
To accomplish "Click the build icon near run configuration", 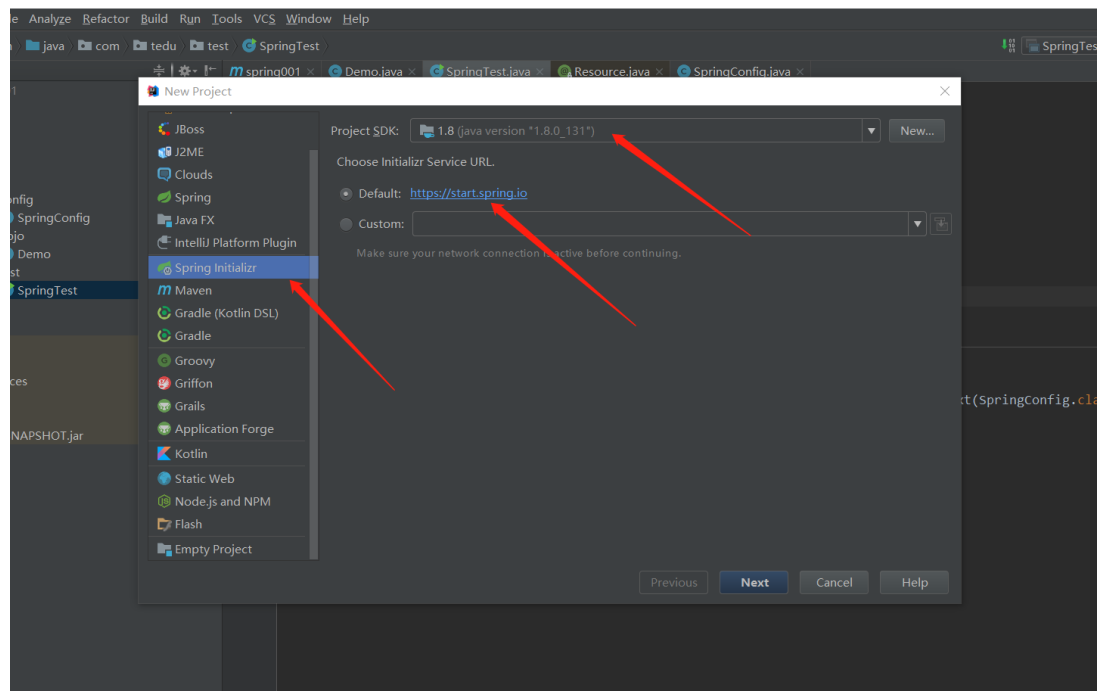I will pyautogui.click(x=1008, y=46).
